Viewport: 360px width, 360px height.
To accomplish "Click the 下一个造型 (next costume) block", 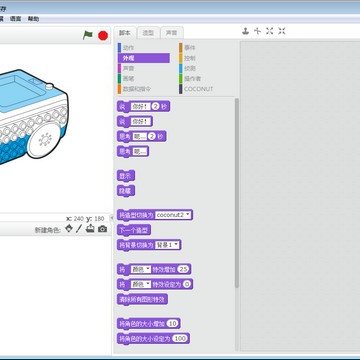I will [x=134, y=230].
